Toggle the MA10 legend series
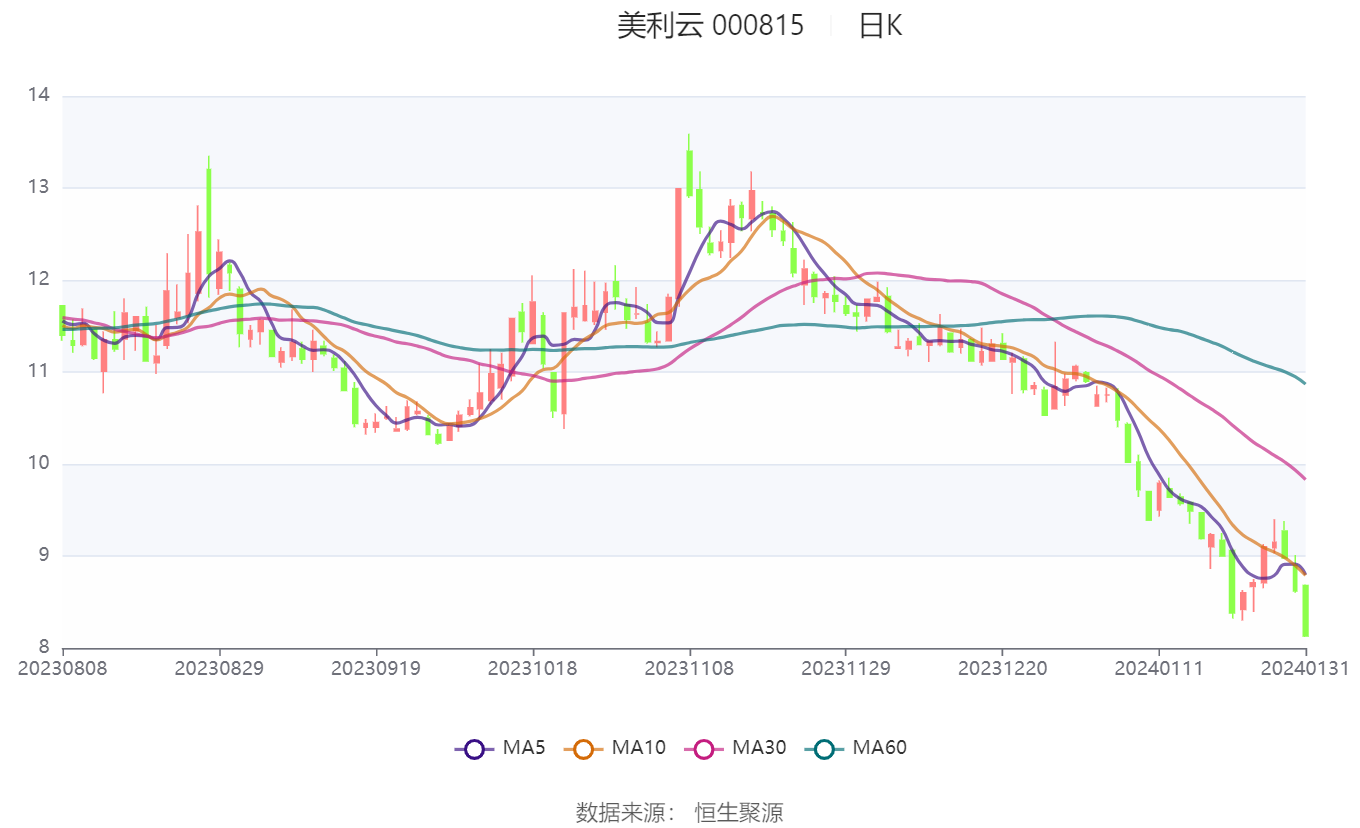This screenshot has height=828, width=1360. click(615, 747)
